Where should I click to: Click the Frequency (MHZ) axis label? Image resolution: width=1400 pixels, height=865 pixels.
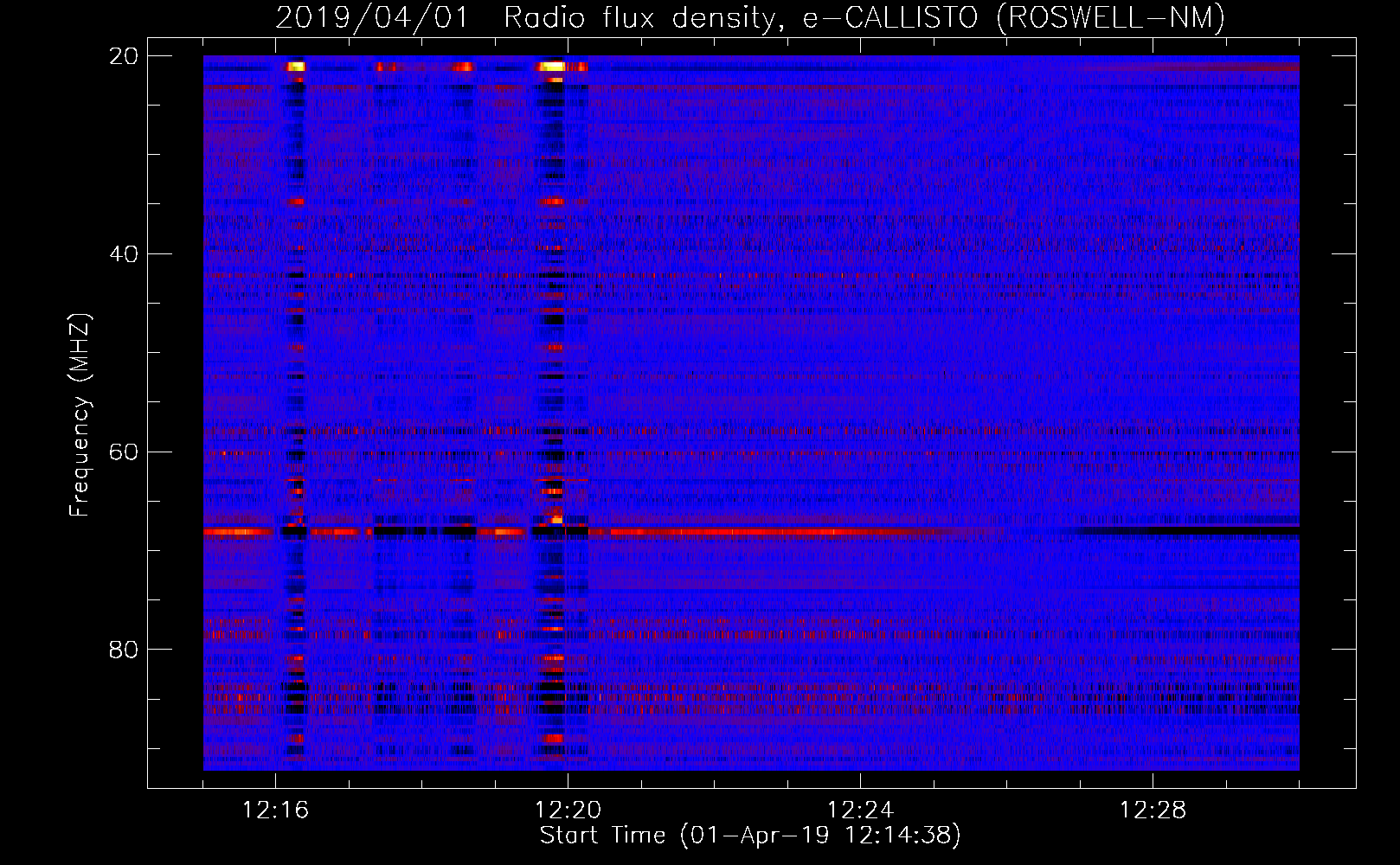[80, 415]
